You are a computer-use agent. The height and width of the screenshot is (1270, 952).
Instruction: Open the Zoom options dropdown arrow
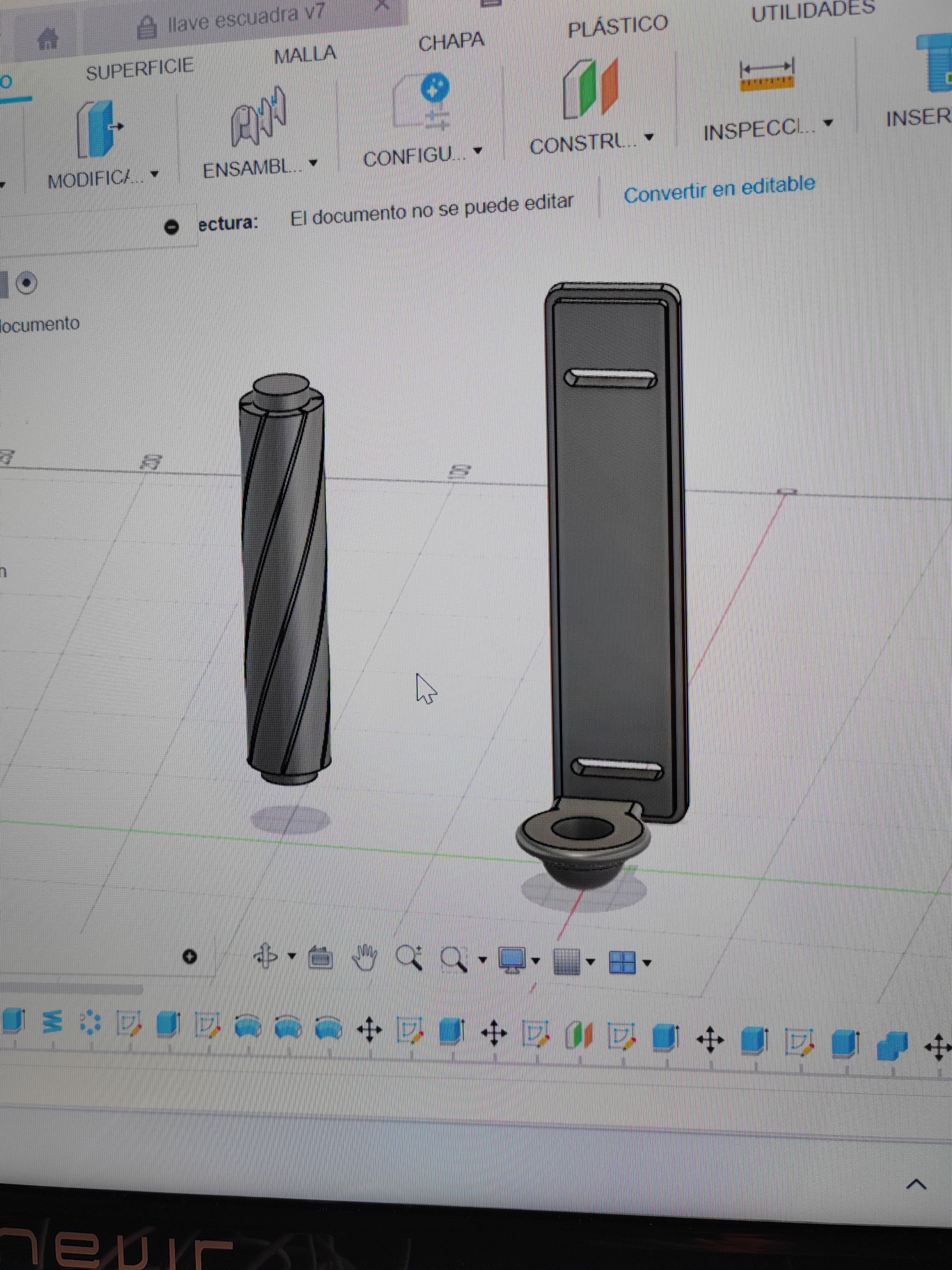coord(482,959)
